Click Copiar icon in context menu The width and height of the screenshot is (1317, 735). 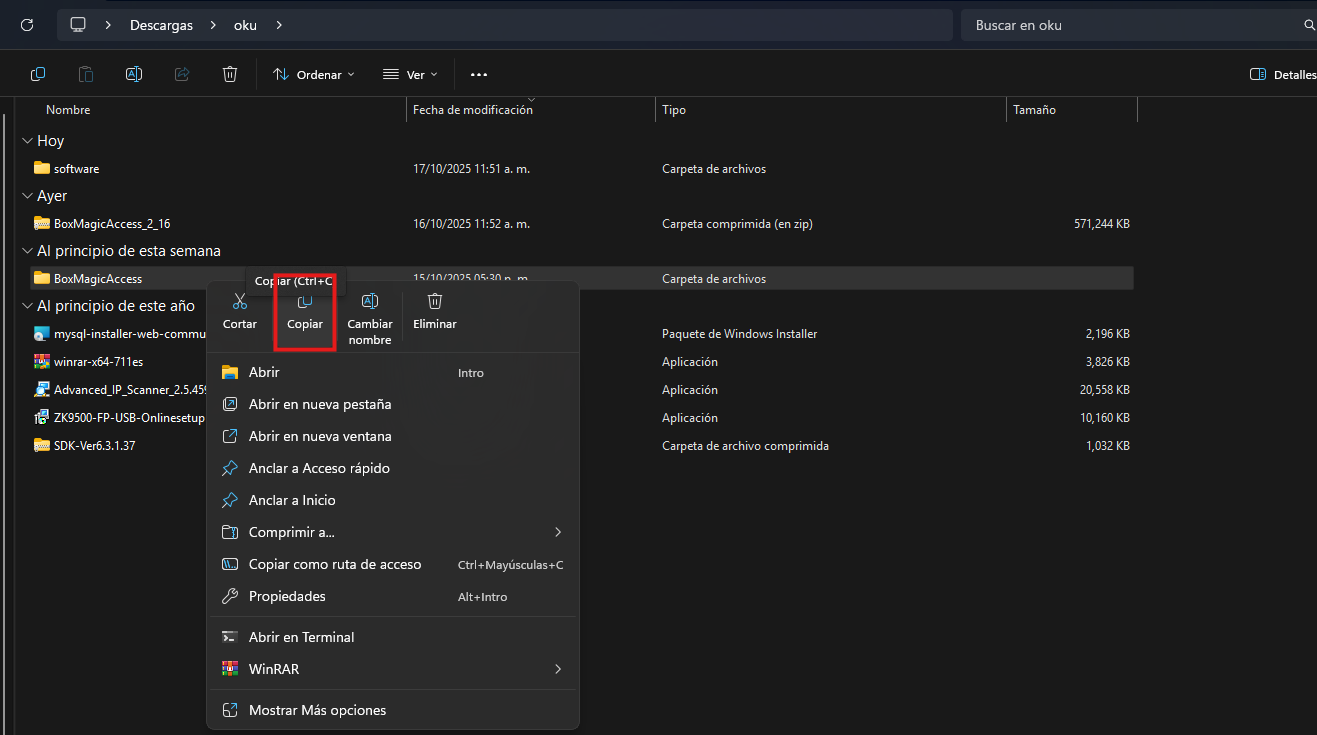point(305,302)
